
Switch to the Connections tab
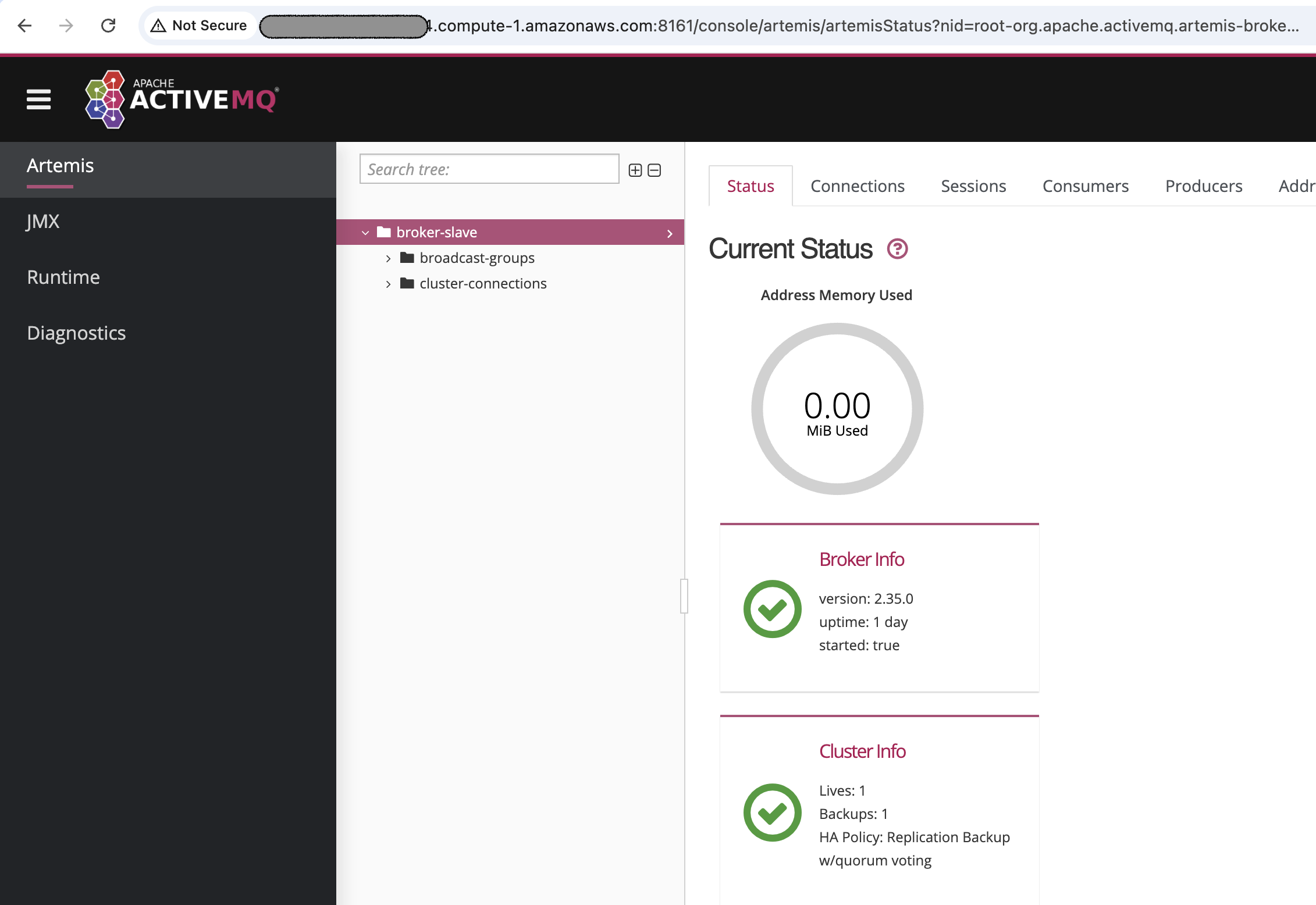pyautogui.click(x=857, y=186)
